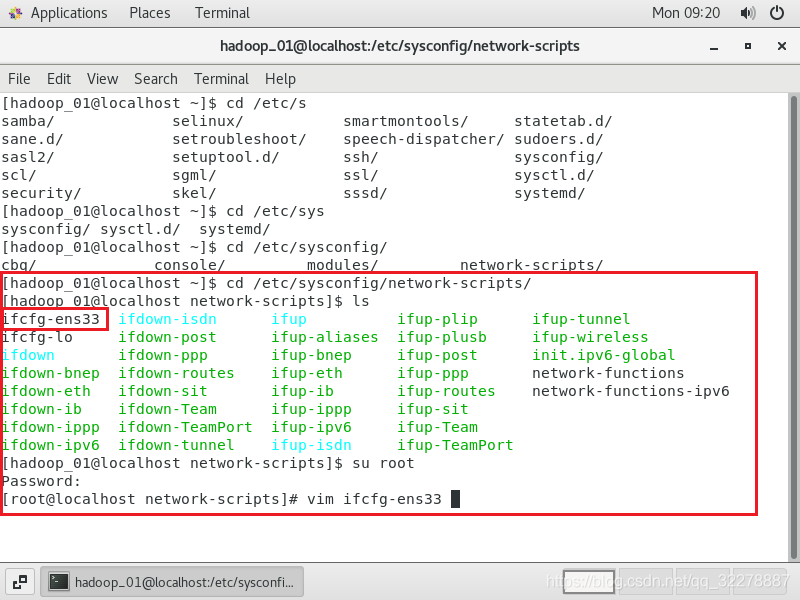The height and width of the screenshot is (600, 800).
Task: Click the terminal vertical scrollbar
Action: (794, 327)
